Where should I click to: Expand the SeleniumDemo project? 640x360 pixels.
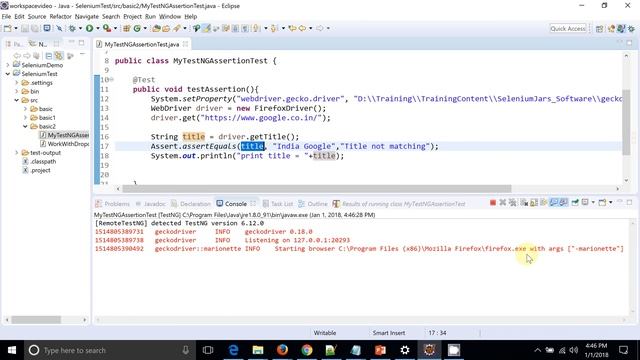pyautogui.click(x=8, y=65)
